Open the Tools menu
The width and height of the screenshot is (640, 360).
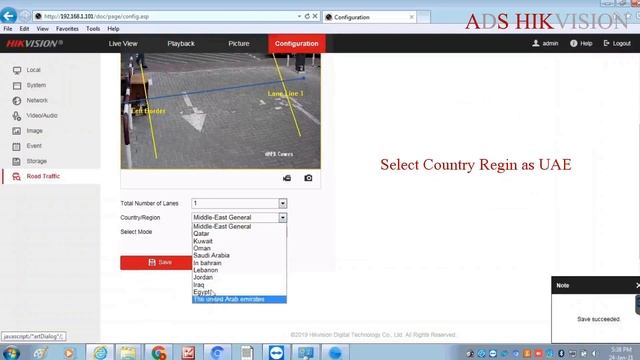(x=93, y=29)
